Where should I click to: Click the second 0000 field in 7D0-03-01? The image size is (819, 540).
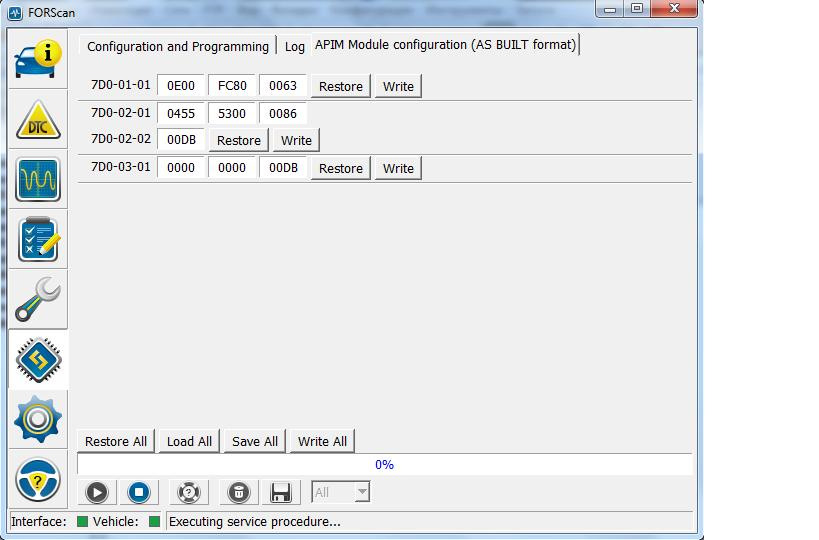[x=232, y=168]
